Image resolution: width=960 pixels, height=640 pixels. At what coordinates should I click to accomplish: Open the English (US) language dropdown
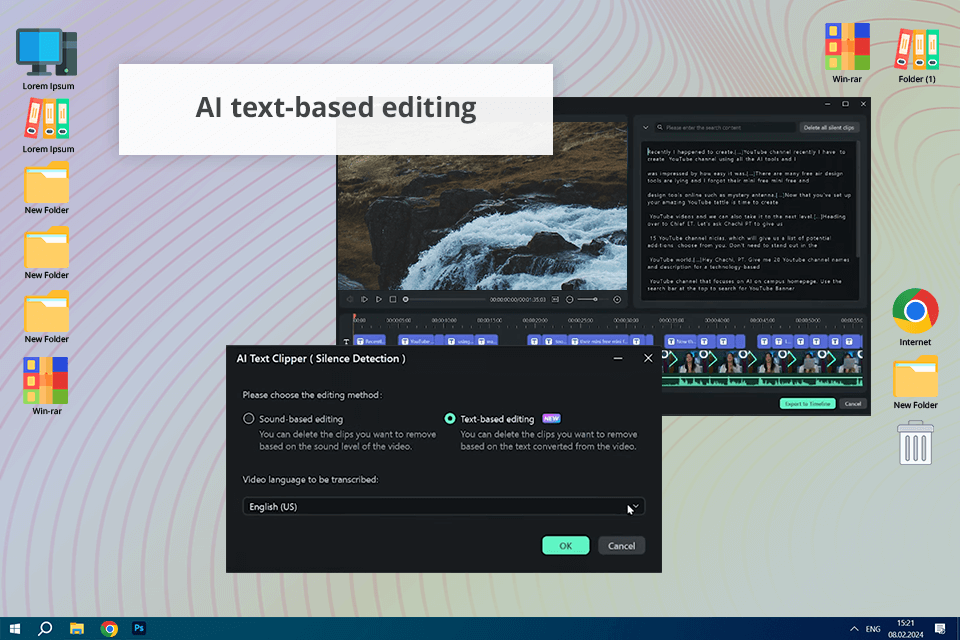tap(444, 506)
